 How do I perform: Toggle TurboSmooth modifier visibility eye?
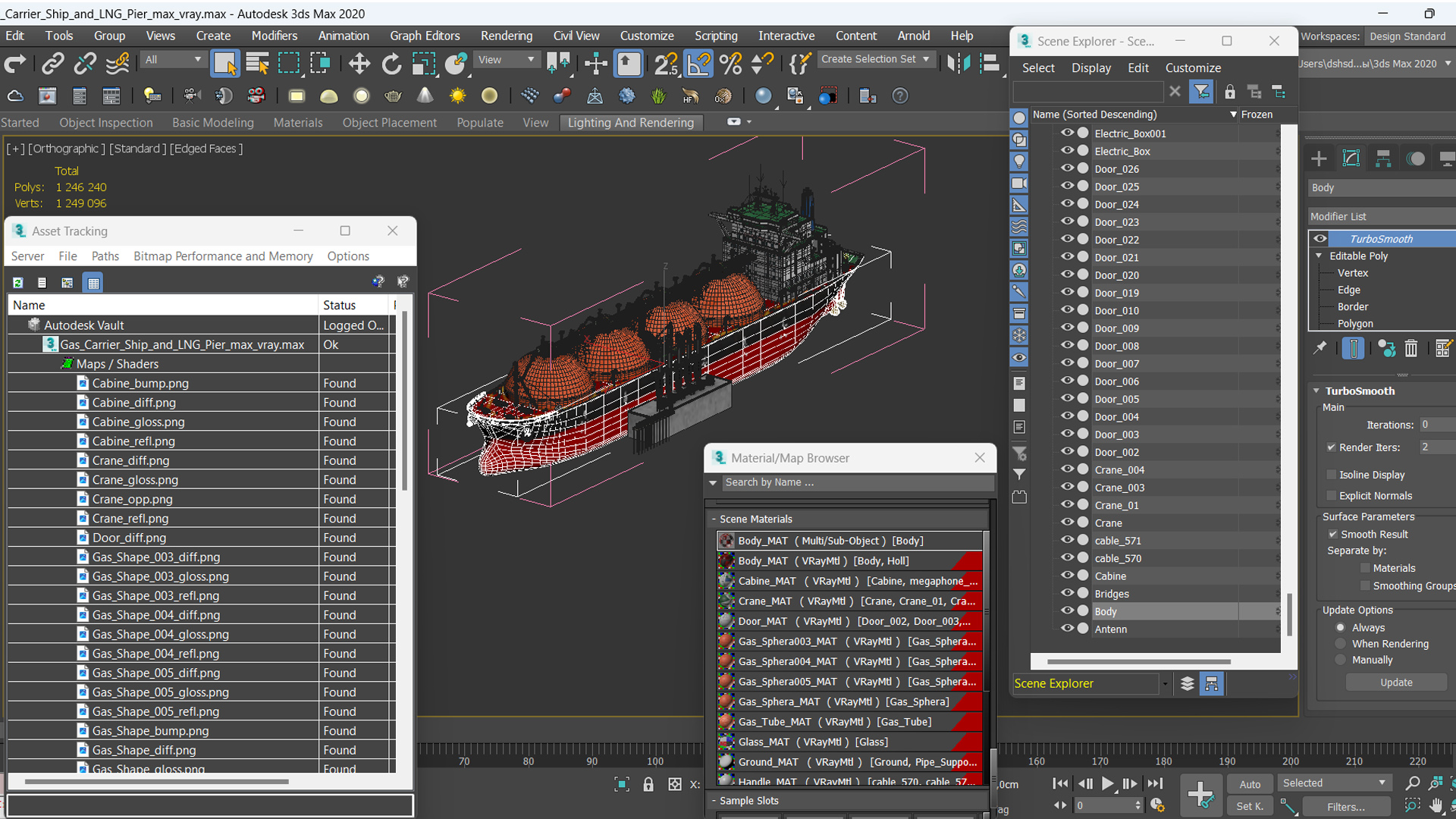[x=1320, y=238]
